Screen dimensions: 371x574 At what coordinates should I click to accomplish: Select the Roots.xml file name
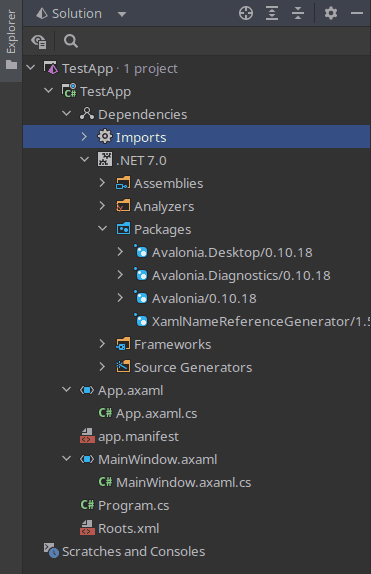[129, 529]
